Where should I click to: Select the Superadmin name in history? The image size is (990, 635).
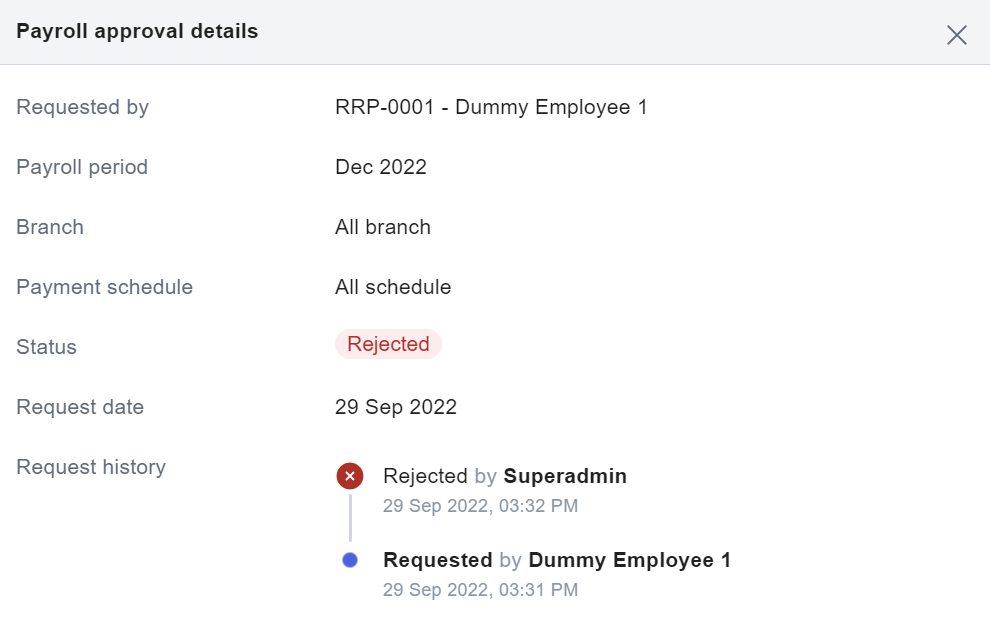click(x=565, y=476)
